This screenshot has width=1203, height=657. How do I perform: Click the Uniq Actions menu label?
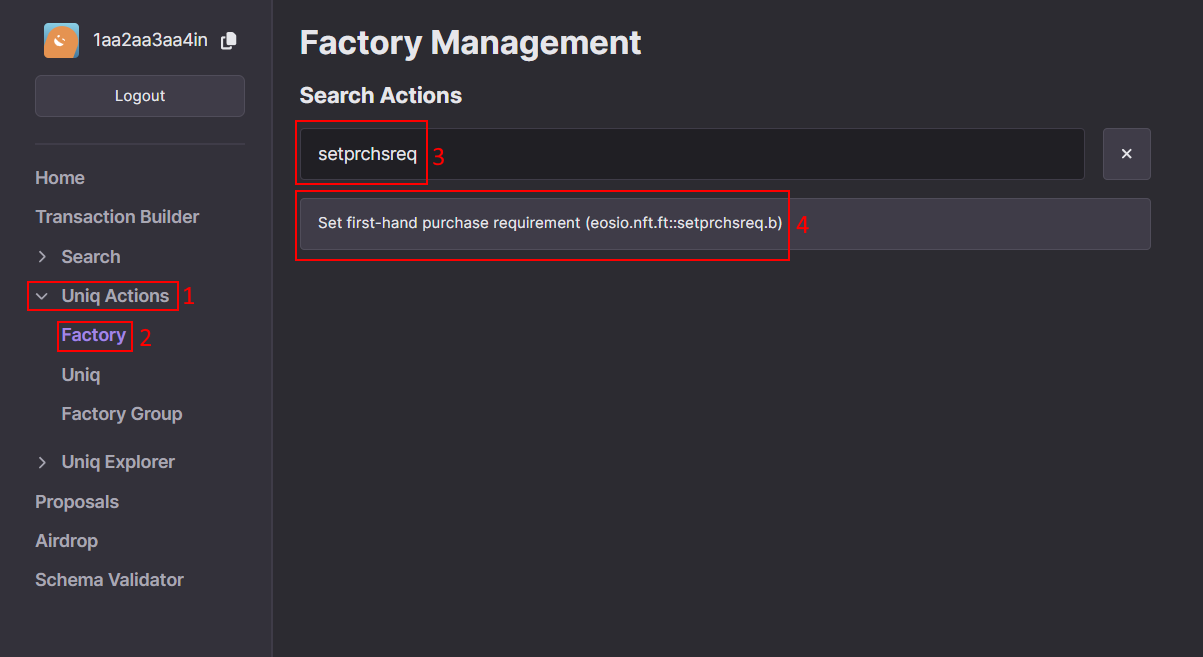point(115,296)
